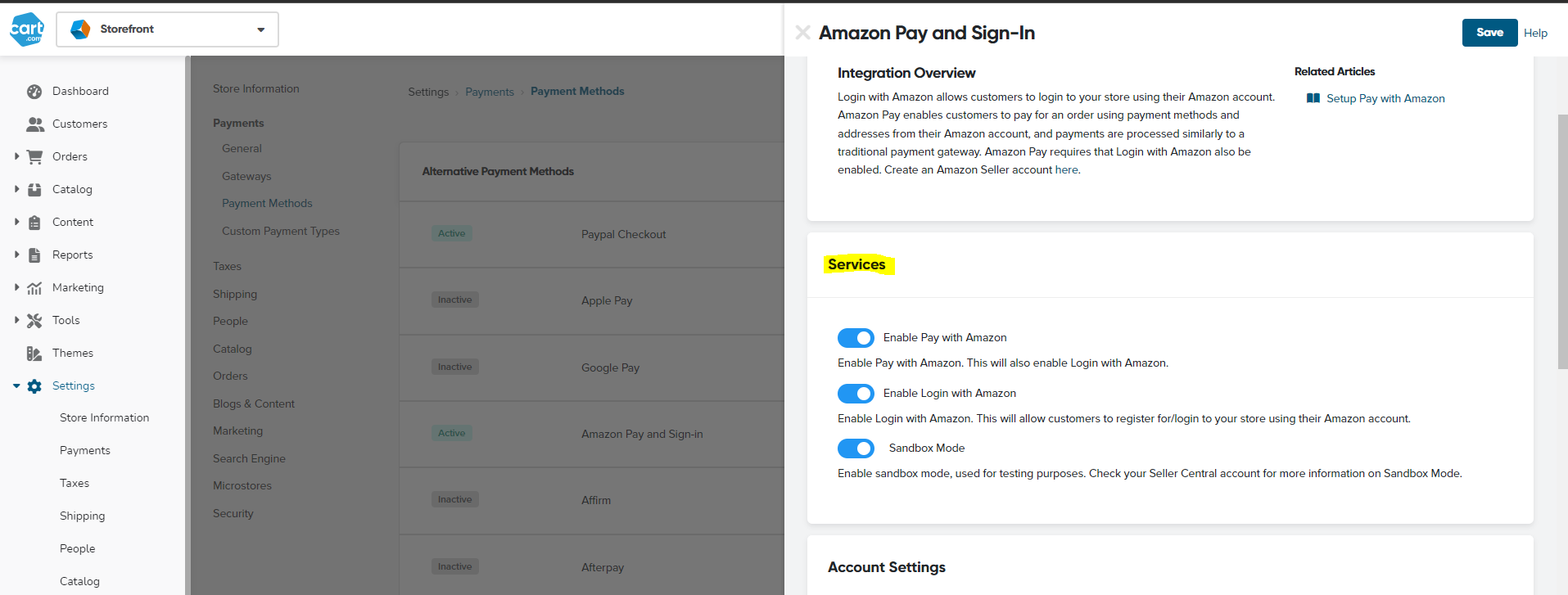The image size is (1568, 595).
Task: Expand the Catalog menu arrow
Action: (16, 188)
